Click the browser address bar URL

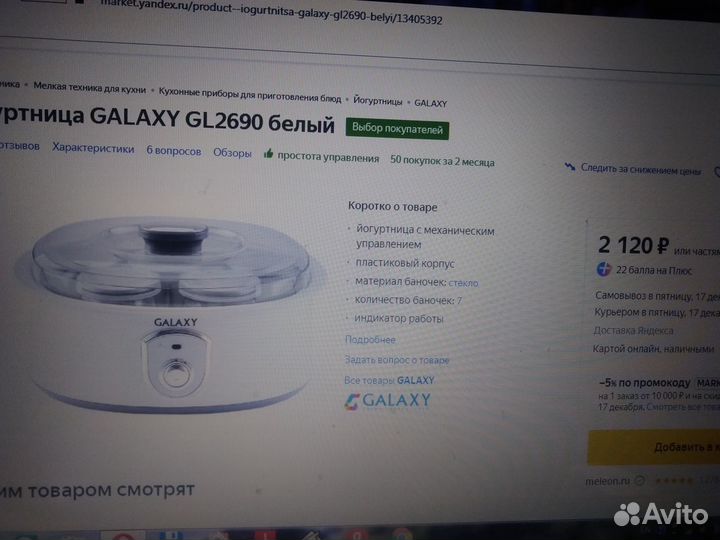271,11
